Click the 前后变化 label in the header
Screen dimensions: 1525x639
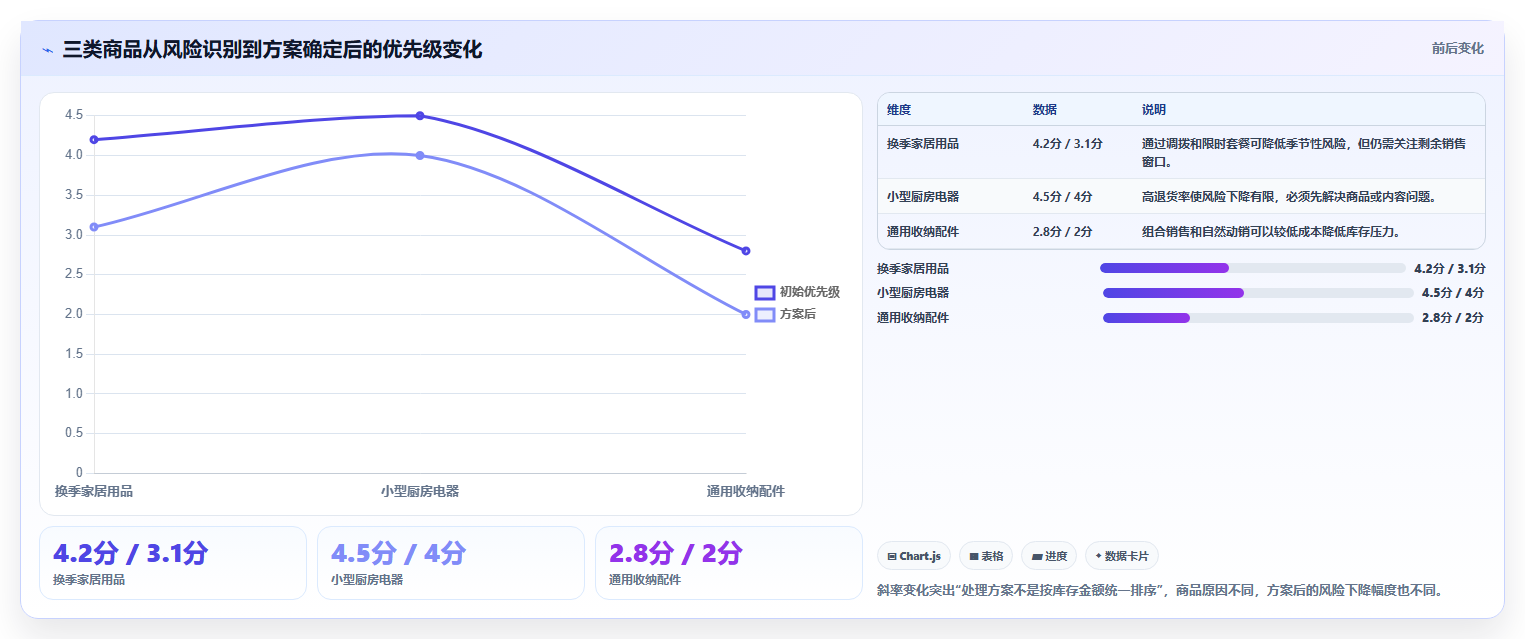click(x=1457, y=48)
